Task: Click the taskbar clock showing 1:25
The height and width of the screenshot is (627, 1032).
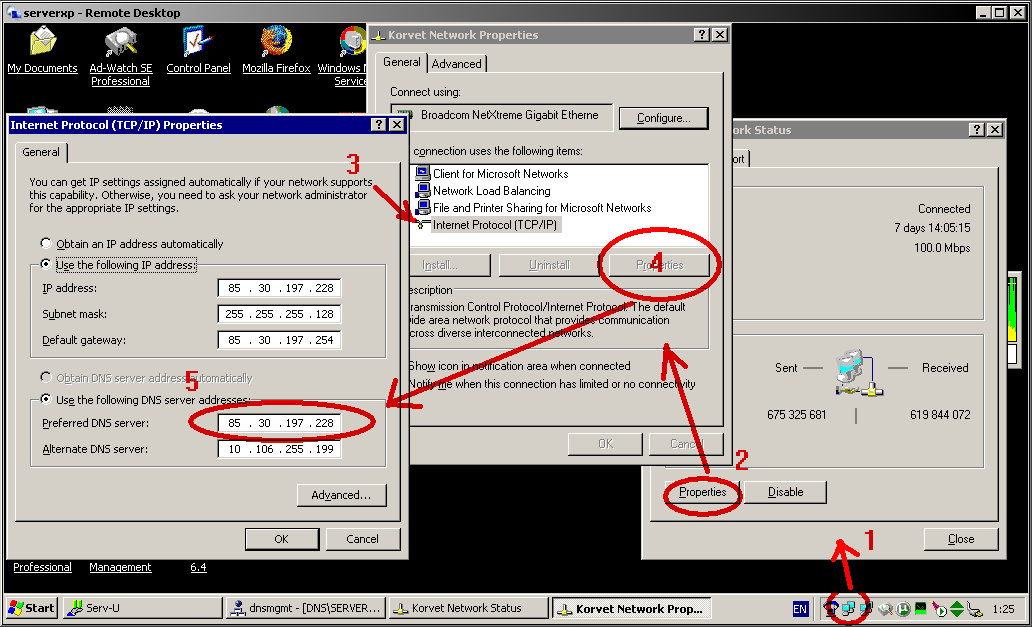Action: (1003, 609)
